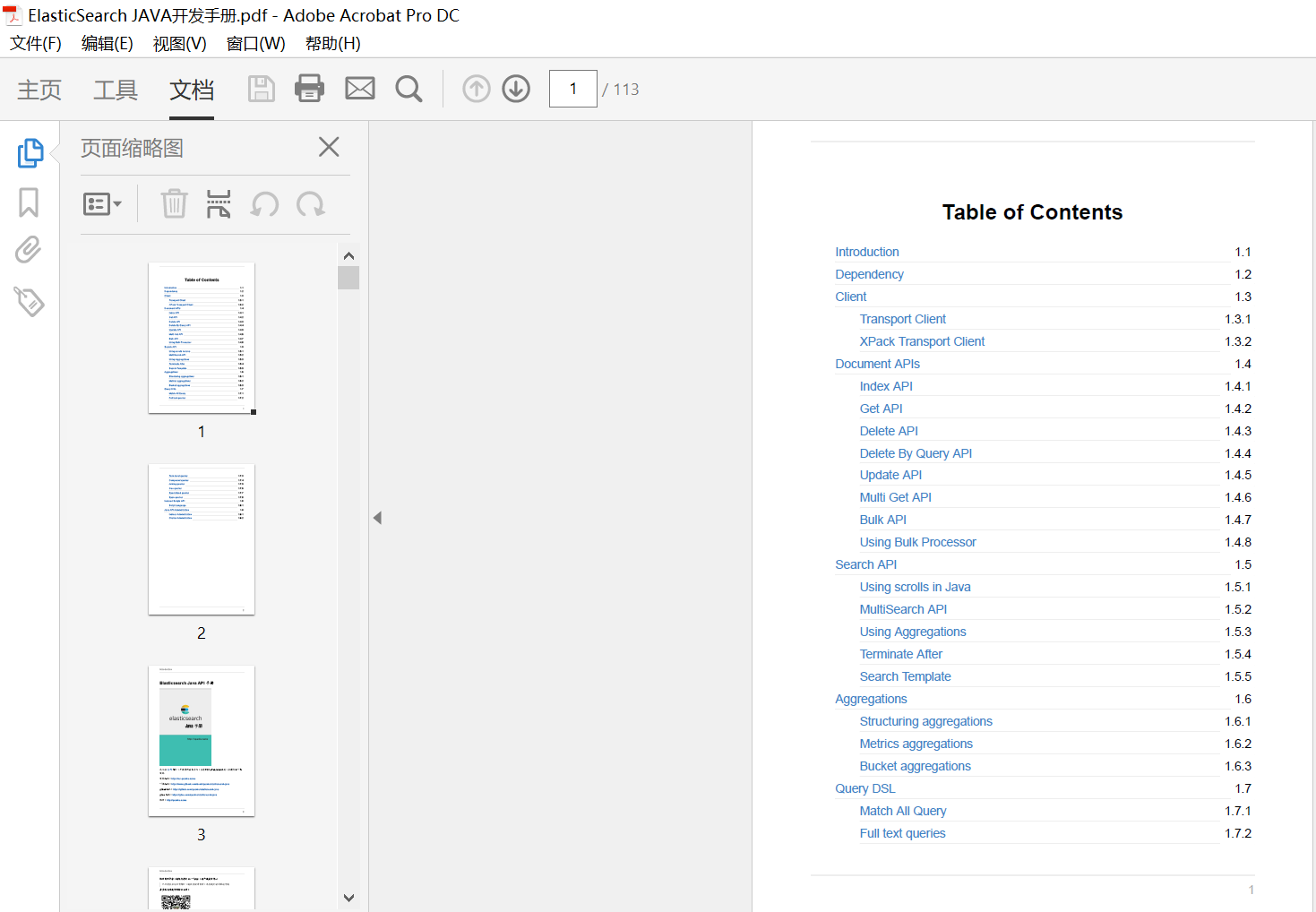Screen dimensions: 1316x912
Task: Click thumbnail scrollbar up arrow
Action: tap(348, 255)
